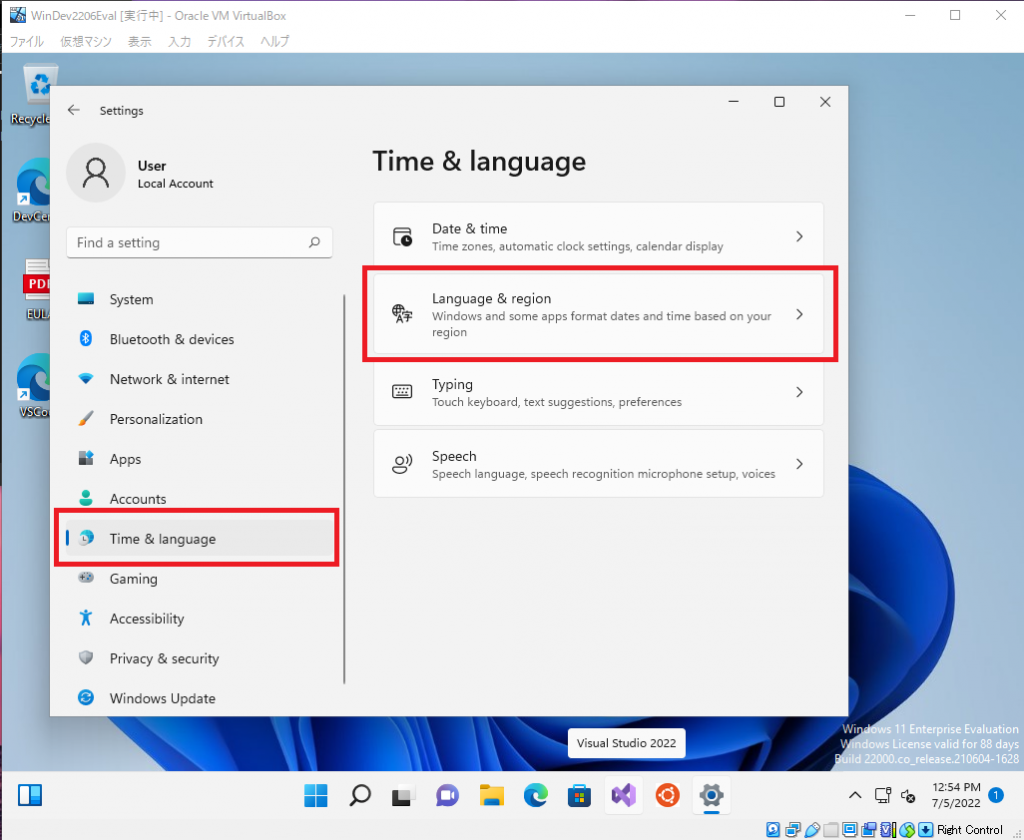The width and height of the screenshot is (1024, 840).
Task: Open Visual Studio from the taskbar
Action: coord(623,795)
